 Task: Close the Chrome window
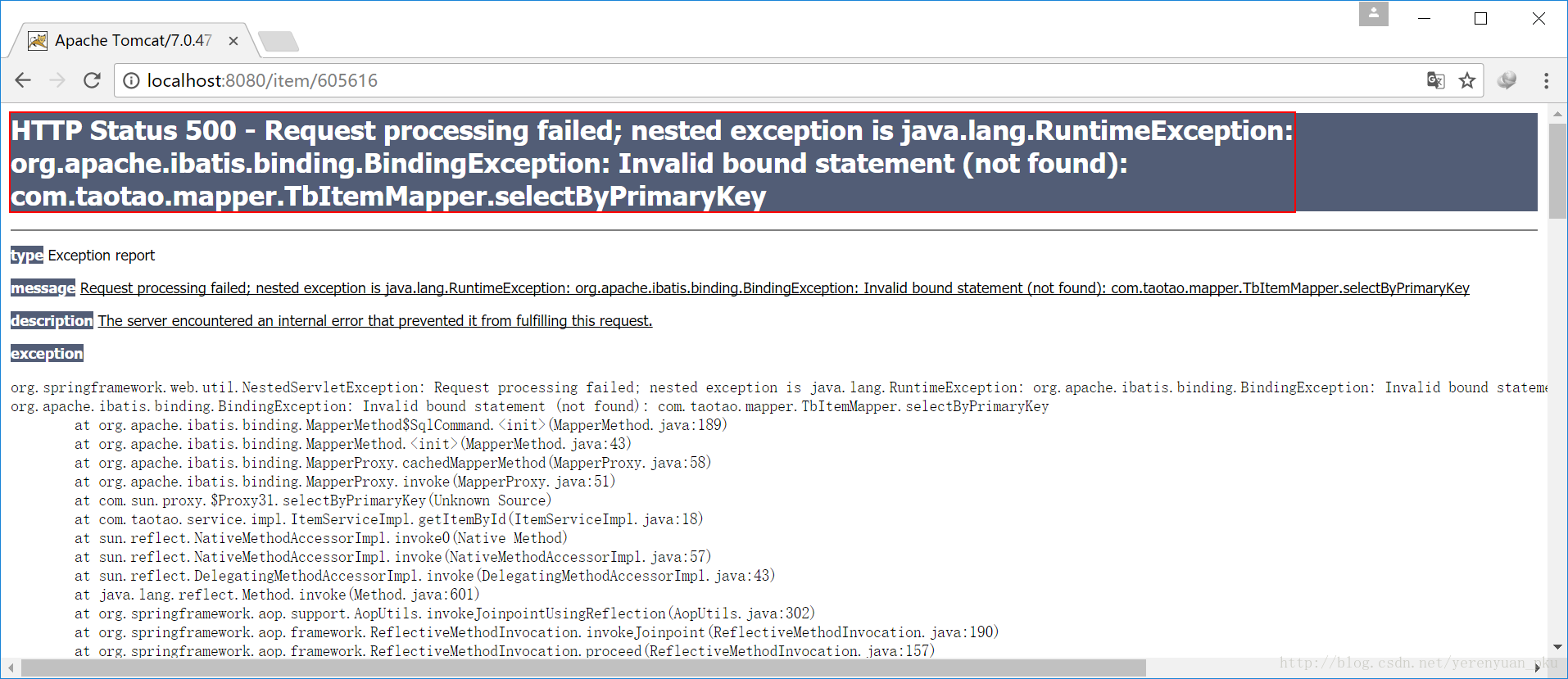coord(1539,18)
